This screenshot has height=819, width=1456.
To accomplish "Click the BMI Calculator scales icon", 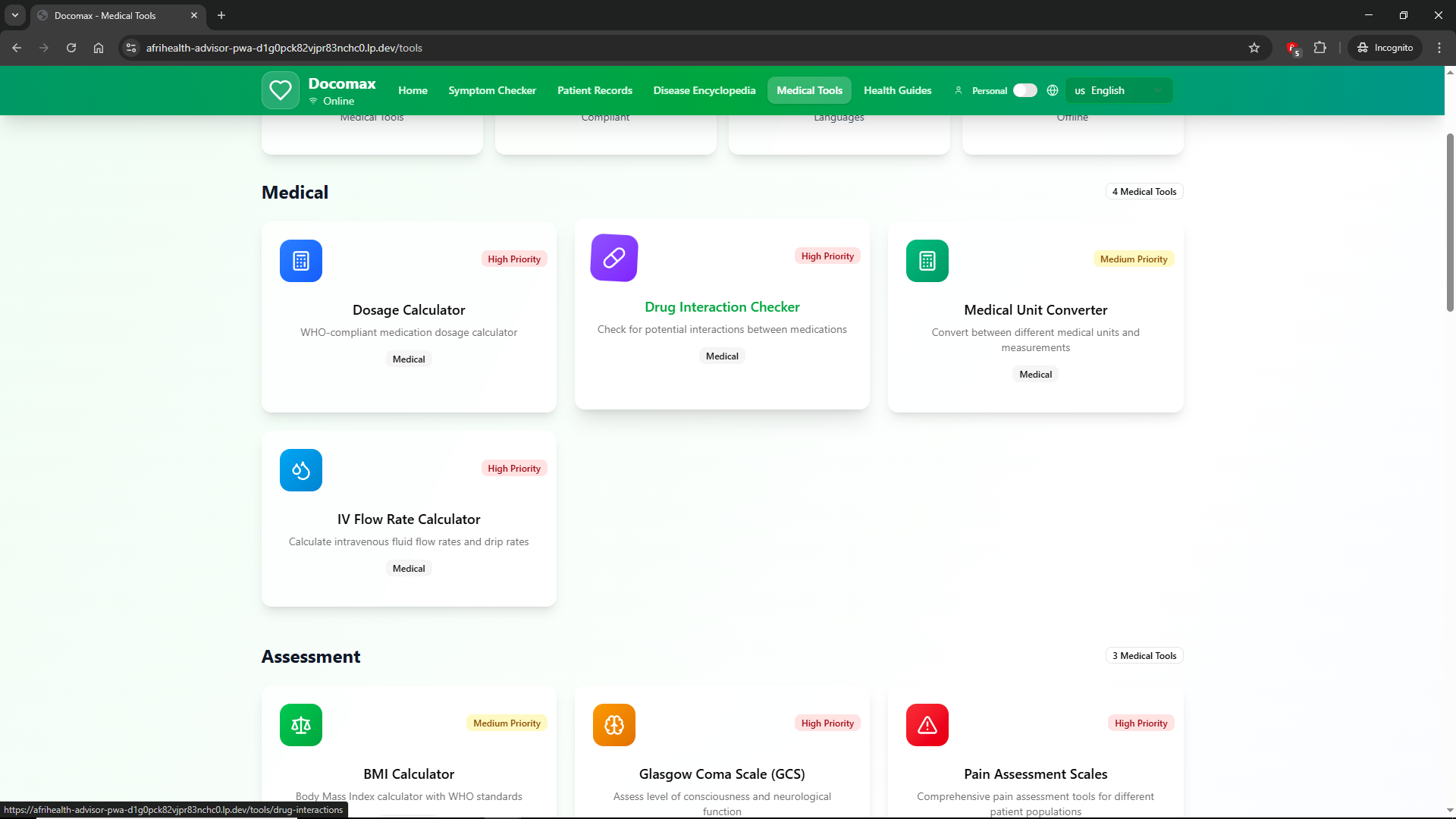I will [301, 725].
